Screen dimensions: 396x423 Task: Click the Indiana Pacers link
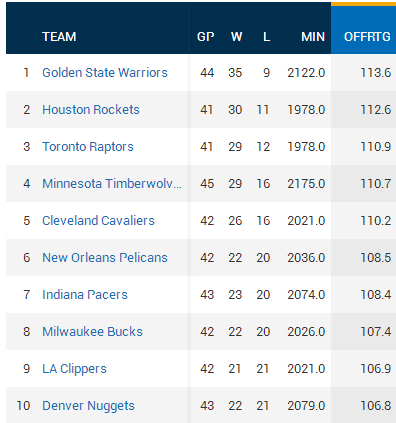[85, 295]
